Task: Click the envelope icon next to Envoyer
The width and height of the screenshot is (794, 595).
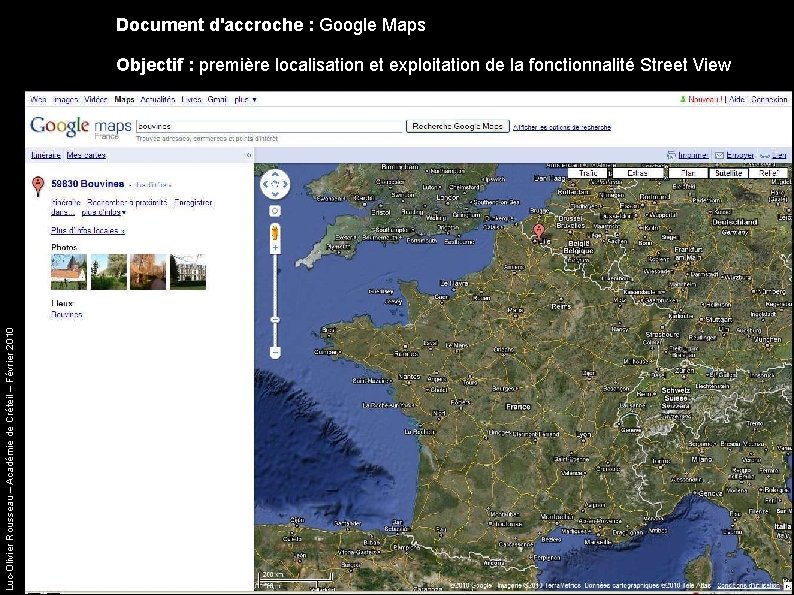Action: coord(720,155)
